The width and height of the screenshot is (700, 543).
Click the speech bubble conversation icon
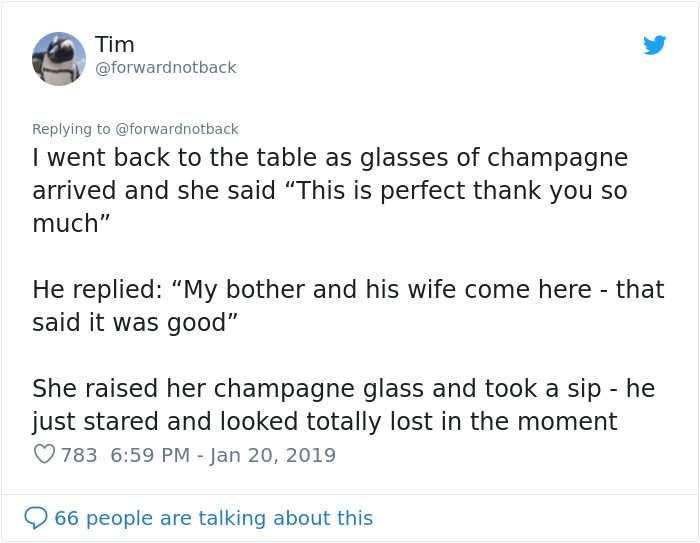[x=36, y=518]
